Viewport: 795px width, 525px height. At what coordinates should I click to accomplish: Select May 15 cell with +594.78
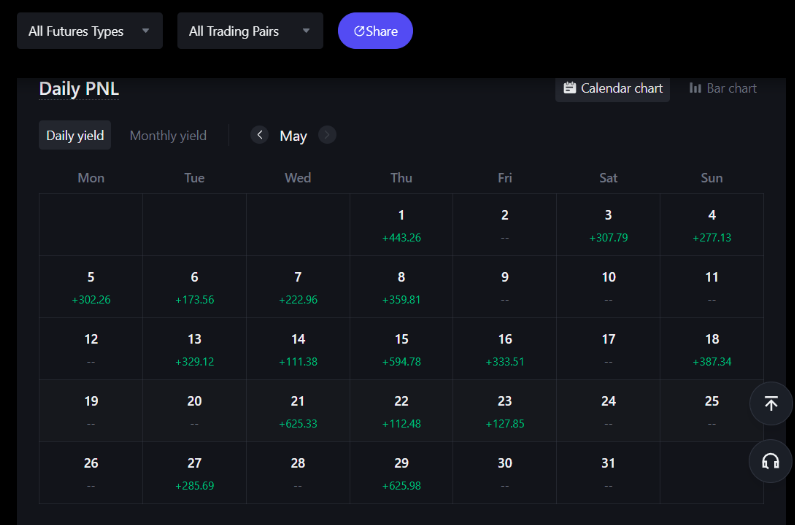[x=401, y=349]
